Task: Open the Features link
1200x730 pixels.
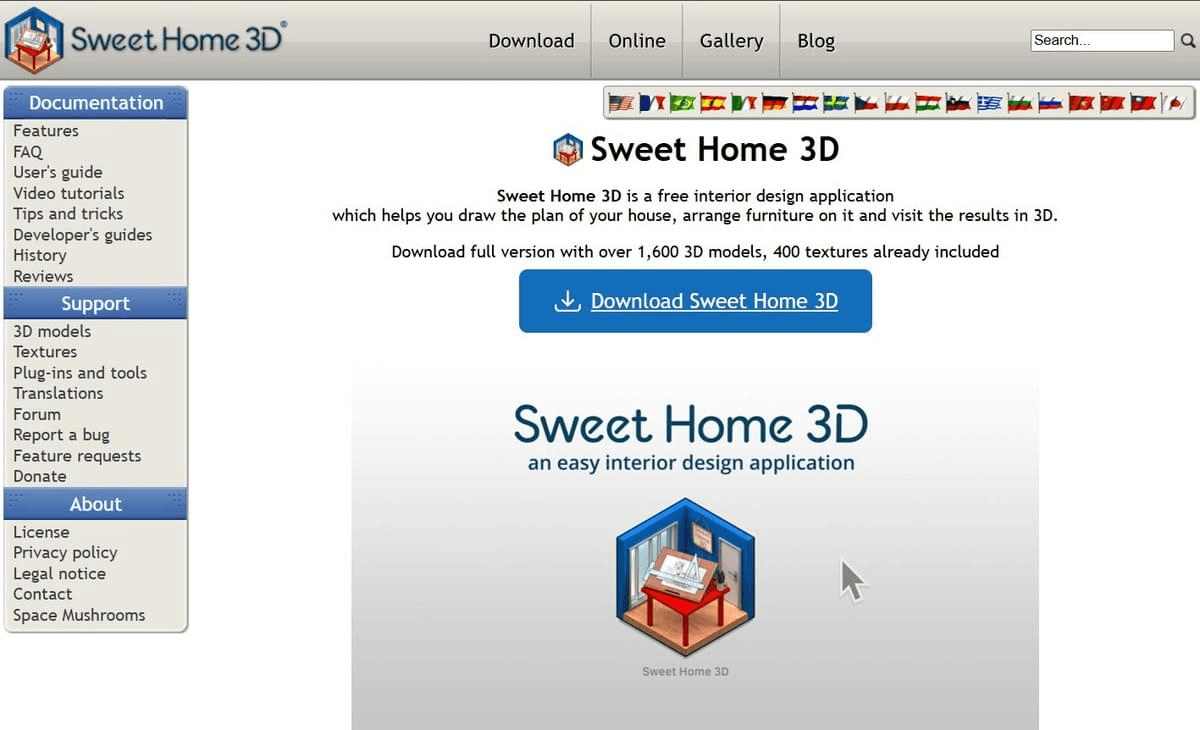Action: click(x=45, y=131)
